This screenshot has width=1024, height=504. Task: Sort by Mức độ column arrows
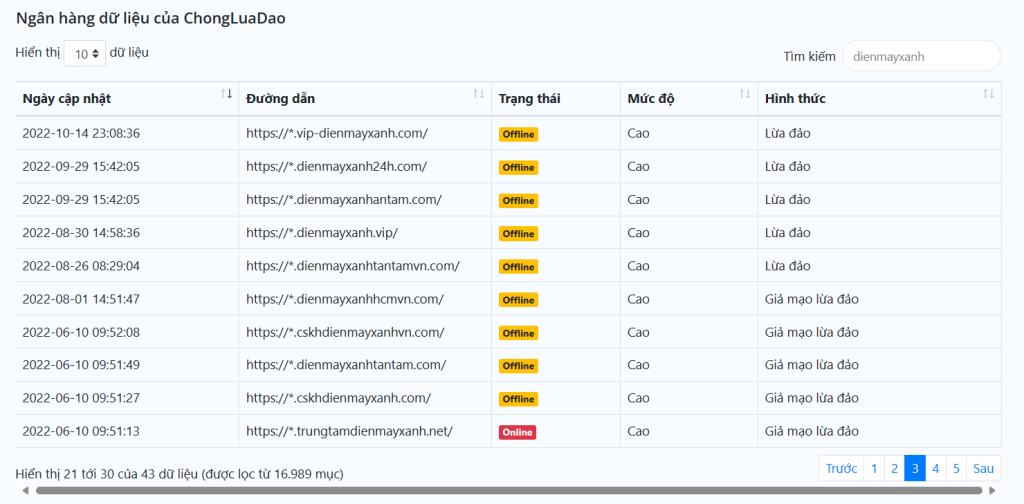(x=744, y=94)
